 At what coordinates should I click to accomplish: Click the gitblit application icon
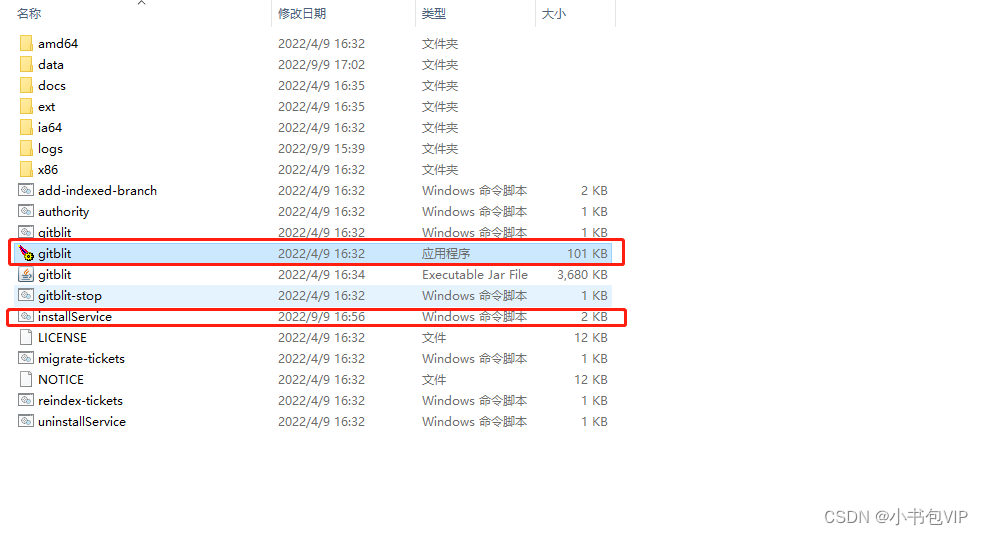pos(26,253)
